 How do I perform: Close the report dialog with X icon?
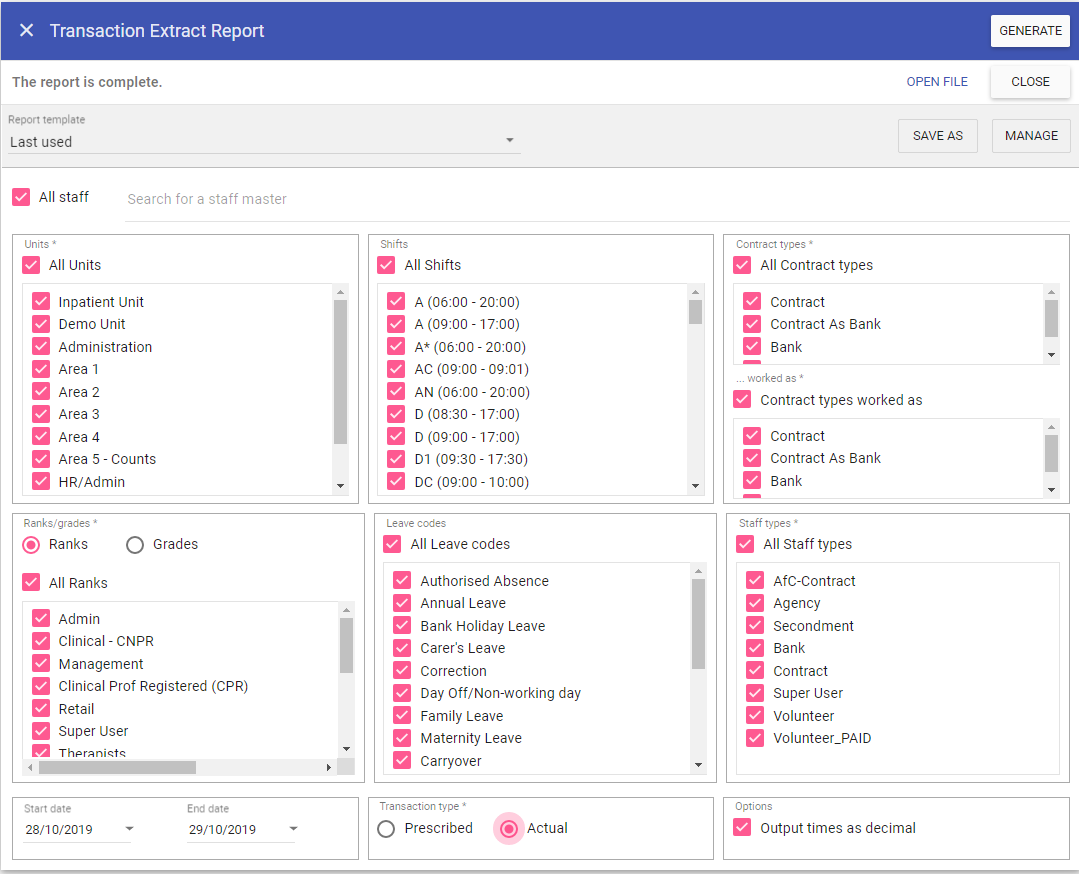[27, 31]
